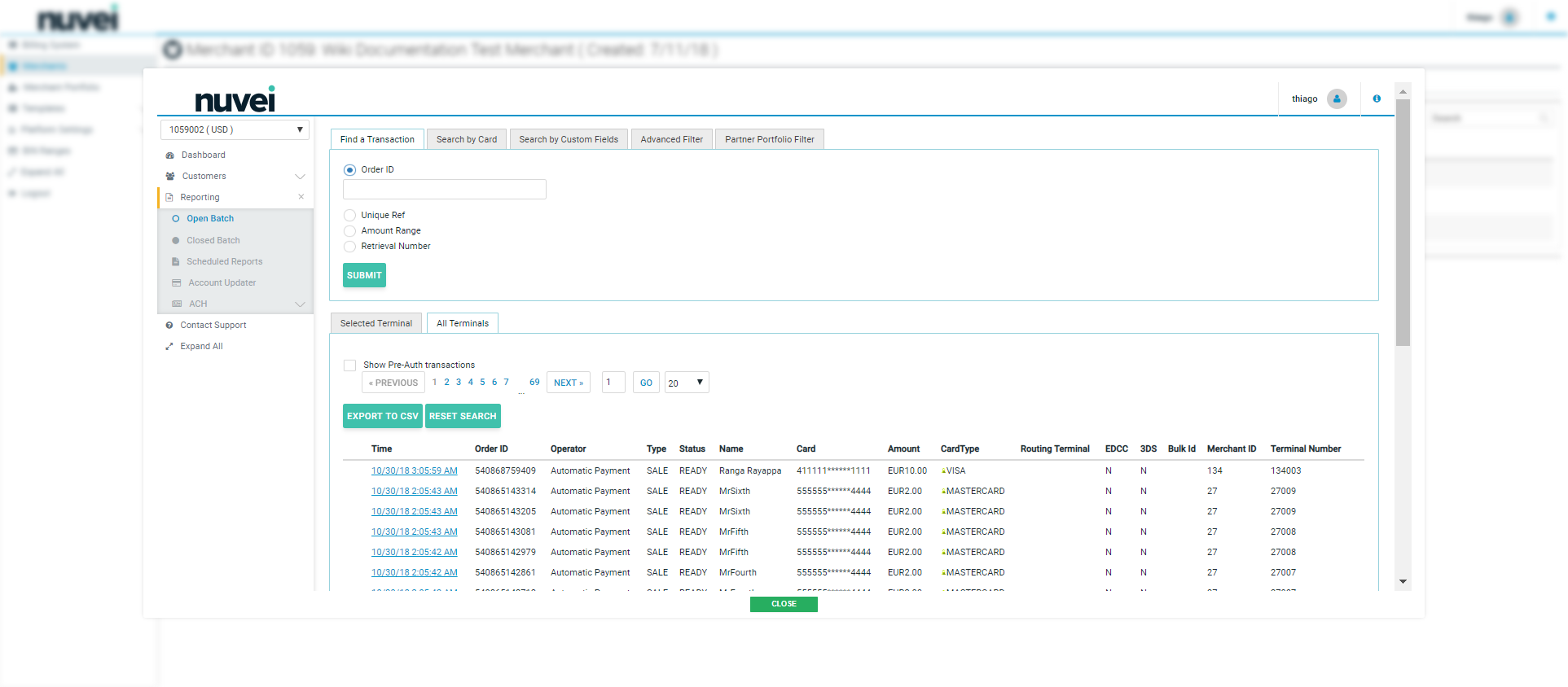Click the Customers people icon
Viewport: 1568px width, 687px height.
click(170, 177)
